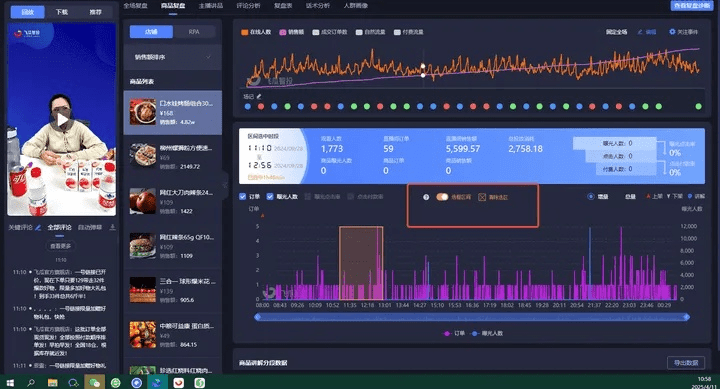The image size is (720, 389).
Task: Select the product with sales 905.6
Action: 173,291
